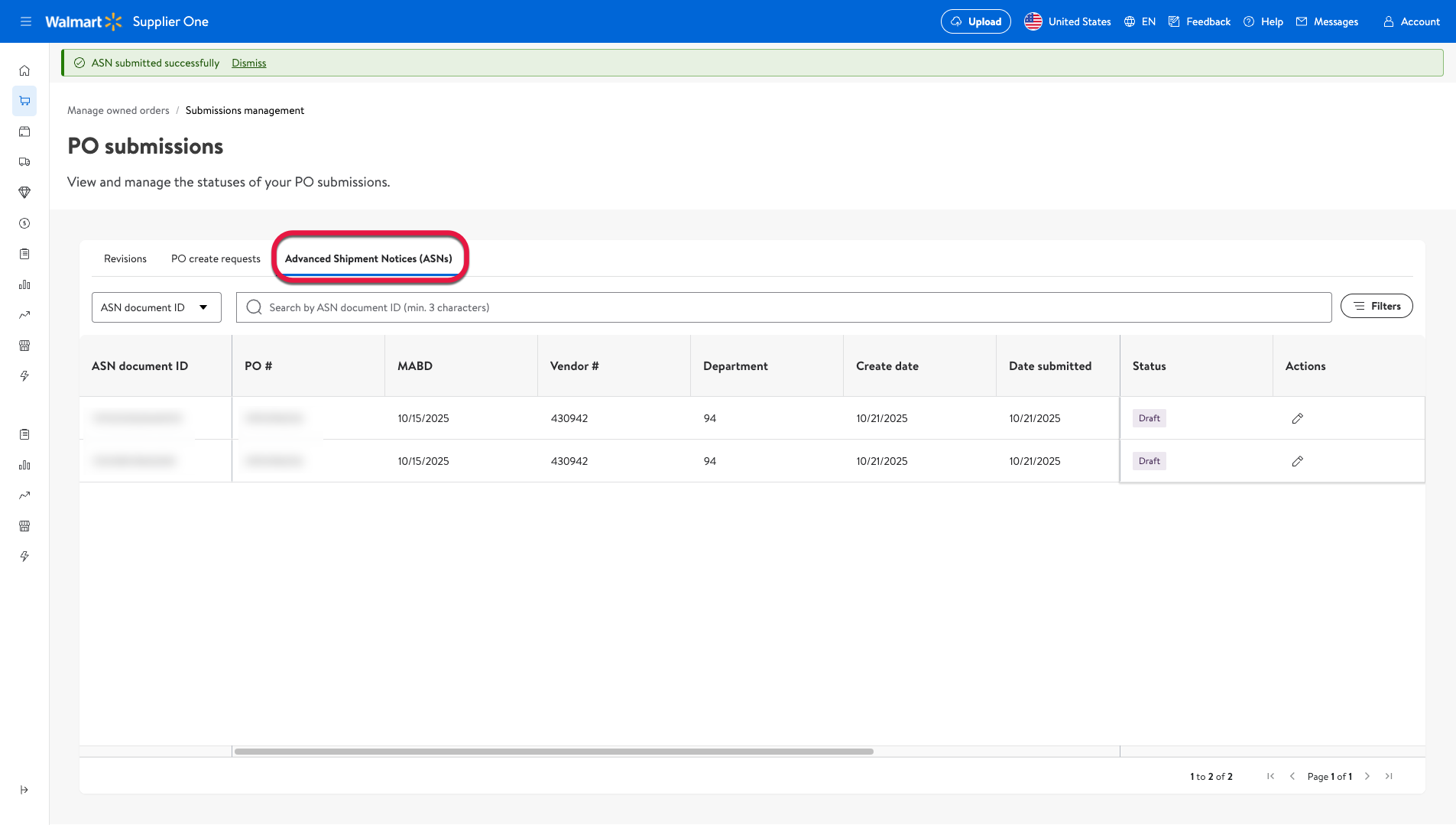Open the United States country selector
The height and width of the screenshot is (825, 1456).
click(1068, 21)
